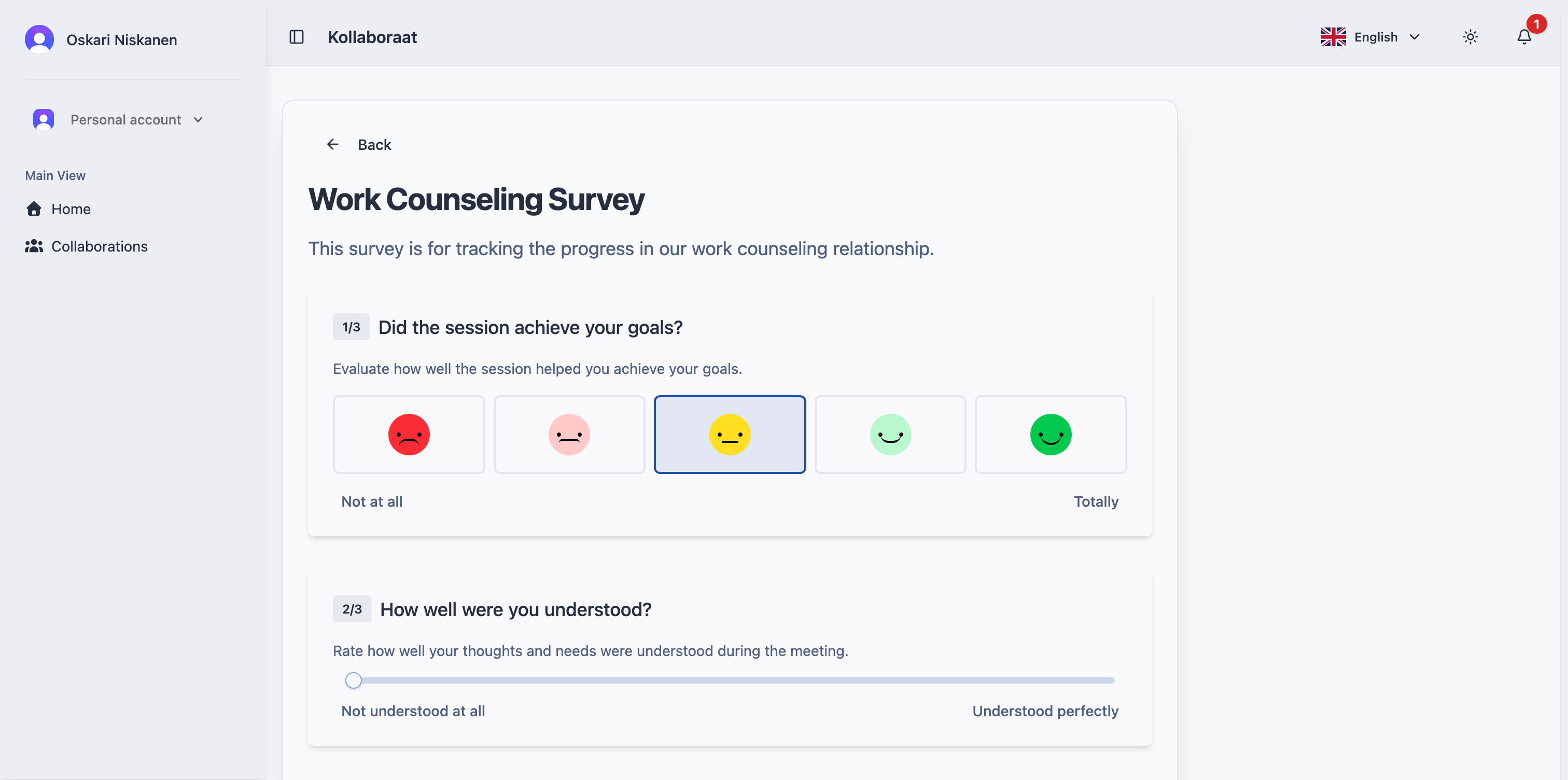
Task: Select the red frowning face rating
Action: [409, 434]
